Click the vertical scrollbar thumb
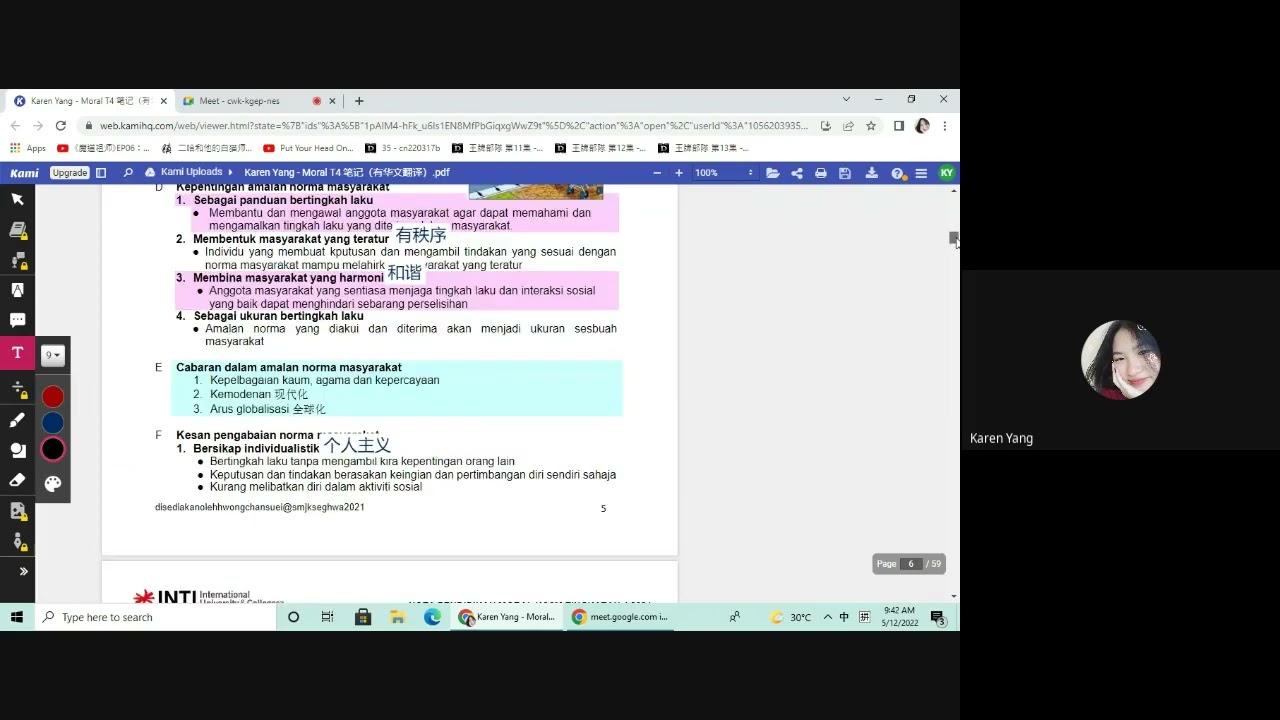Image resolution: width=1280 pixels, height=720 pixels. [953, 238]
